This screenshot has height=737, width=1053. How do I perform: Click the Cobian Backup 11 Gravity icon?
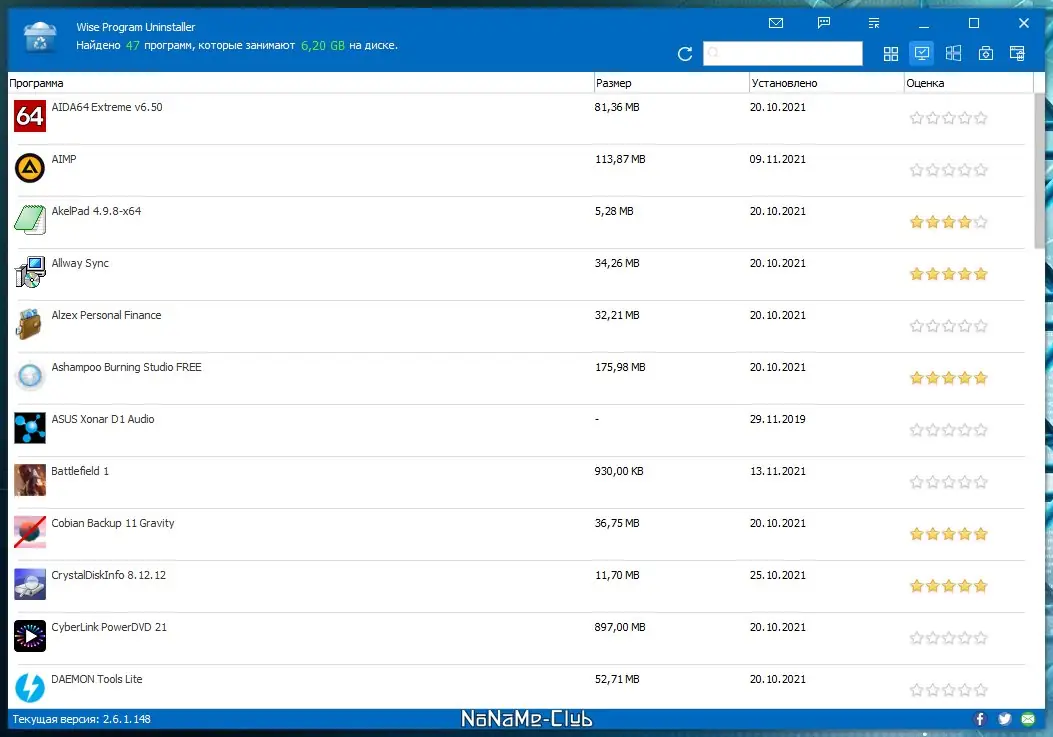tap(30, 532)
